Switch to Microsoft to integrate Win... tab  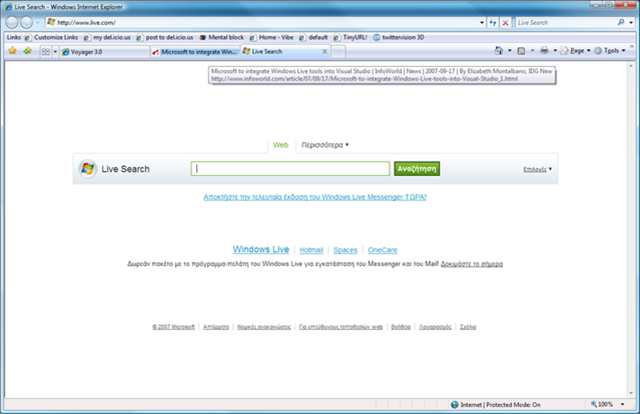tap(195, 52)
